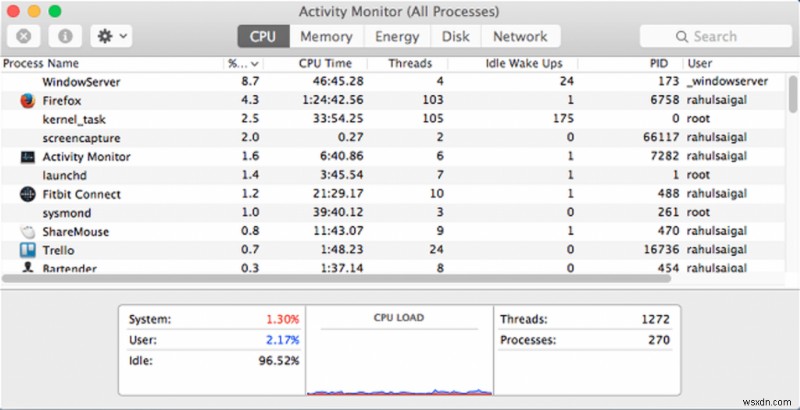Click the Processes count 270
Image resolution: width=800 pixels, height=410 pixels.
point(659,340)
